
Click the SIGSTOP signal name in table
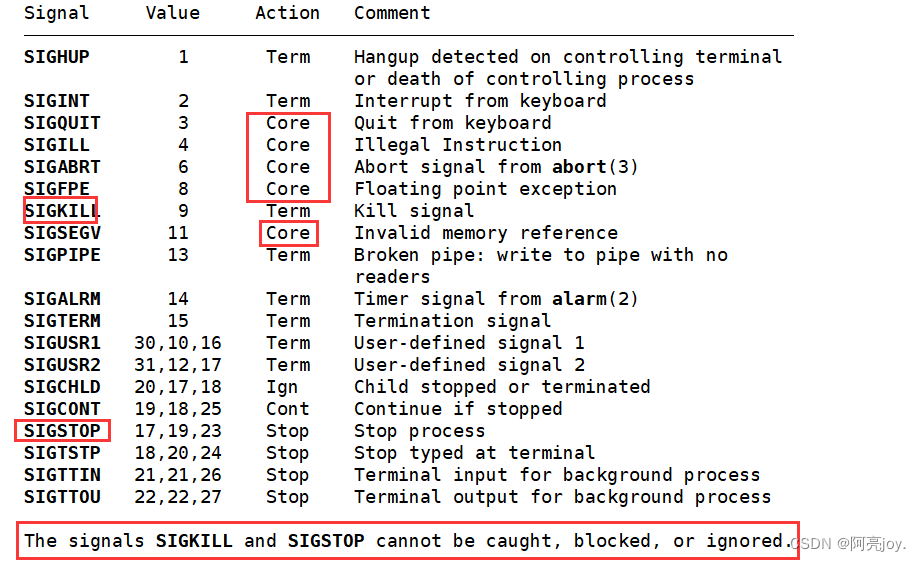[x=62, y=431]
